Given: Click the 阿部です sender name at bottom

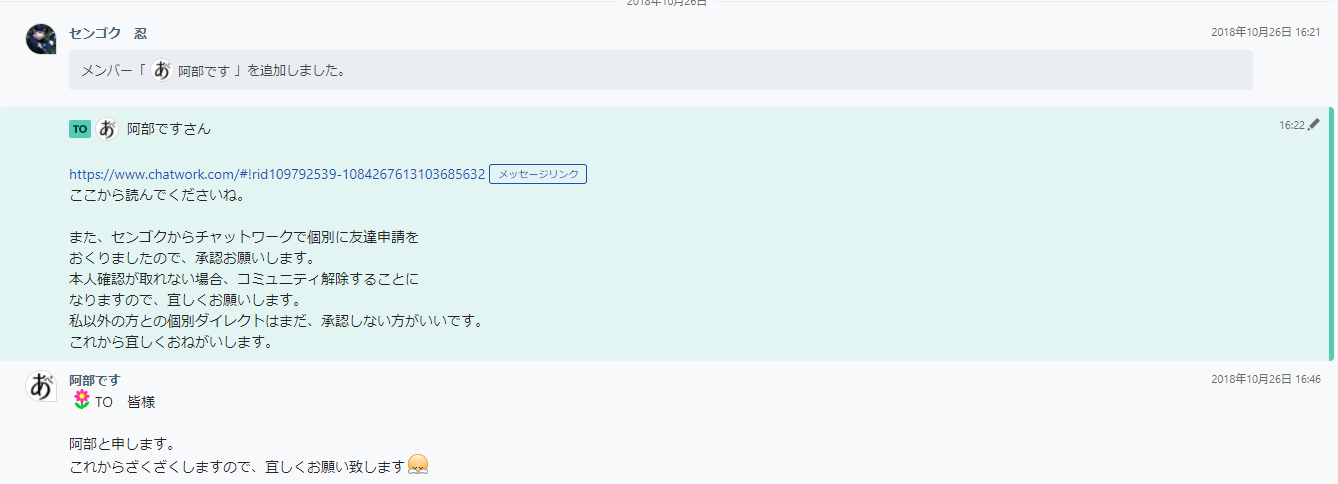Looking at the screenshot, I should [94, 380].
